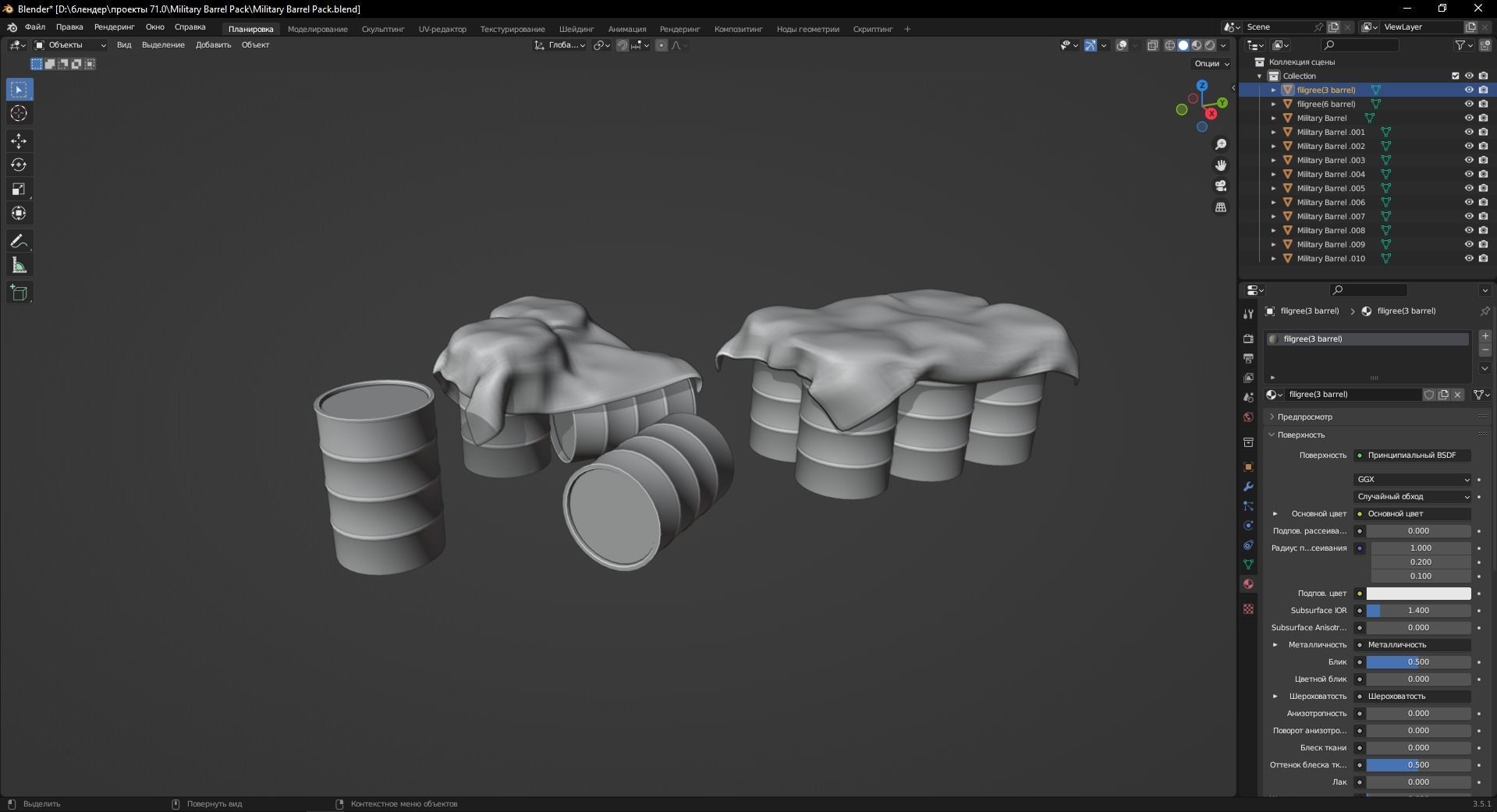The width and height of the screenshot is (1497, 812).
Task: Click the outliner search field
Action: tap(1360, 45)
